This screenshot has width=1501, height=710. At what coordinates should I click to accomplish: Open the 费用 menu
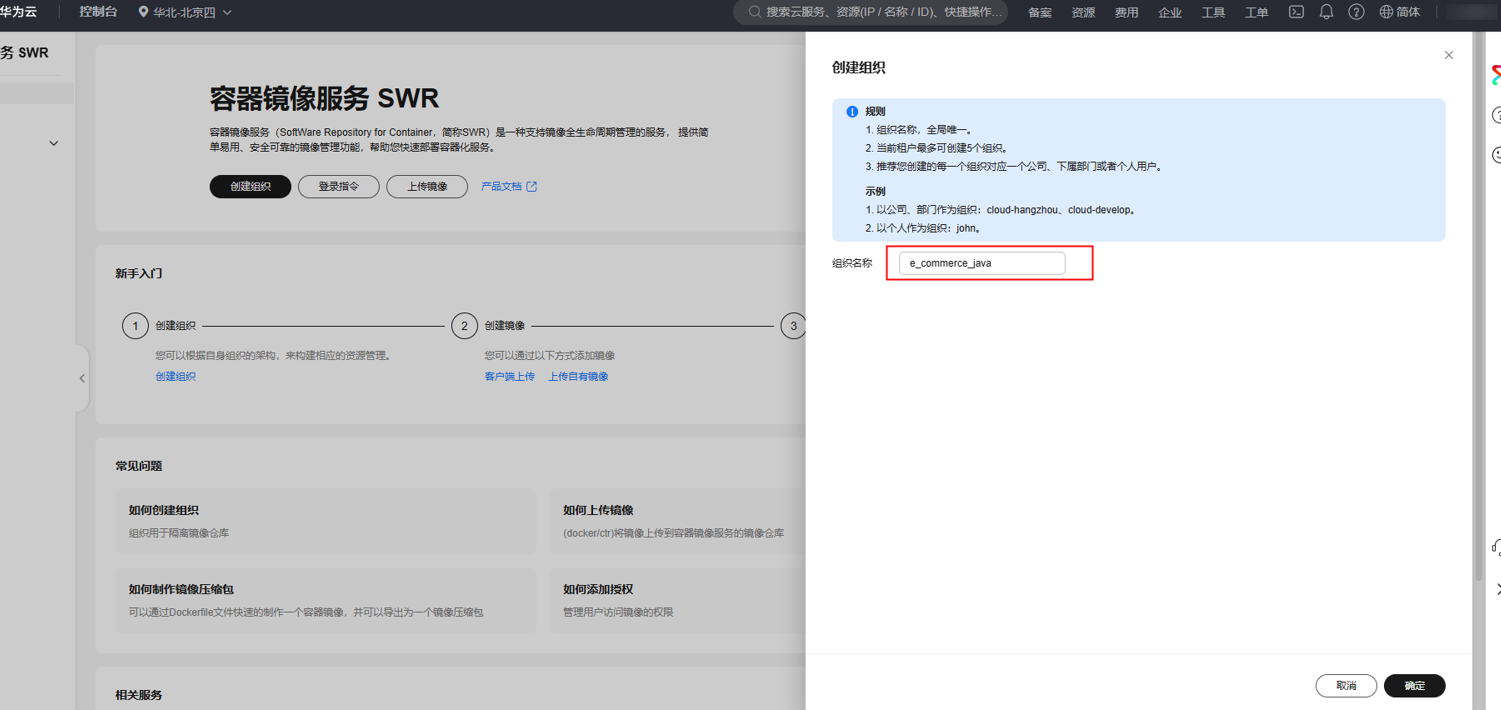coord(1126,13)
